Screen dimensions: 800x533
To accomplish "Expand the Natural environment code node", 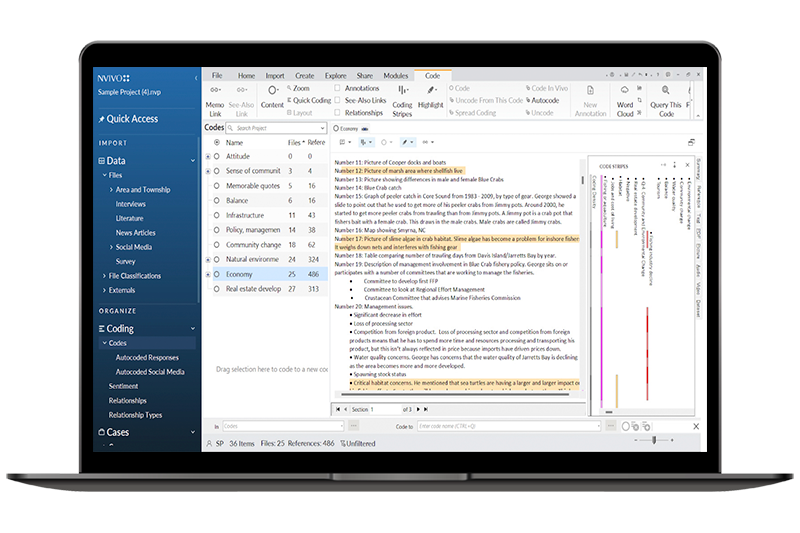I will pos(208,260).
